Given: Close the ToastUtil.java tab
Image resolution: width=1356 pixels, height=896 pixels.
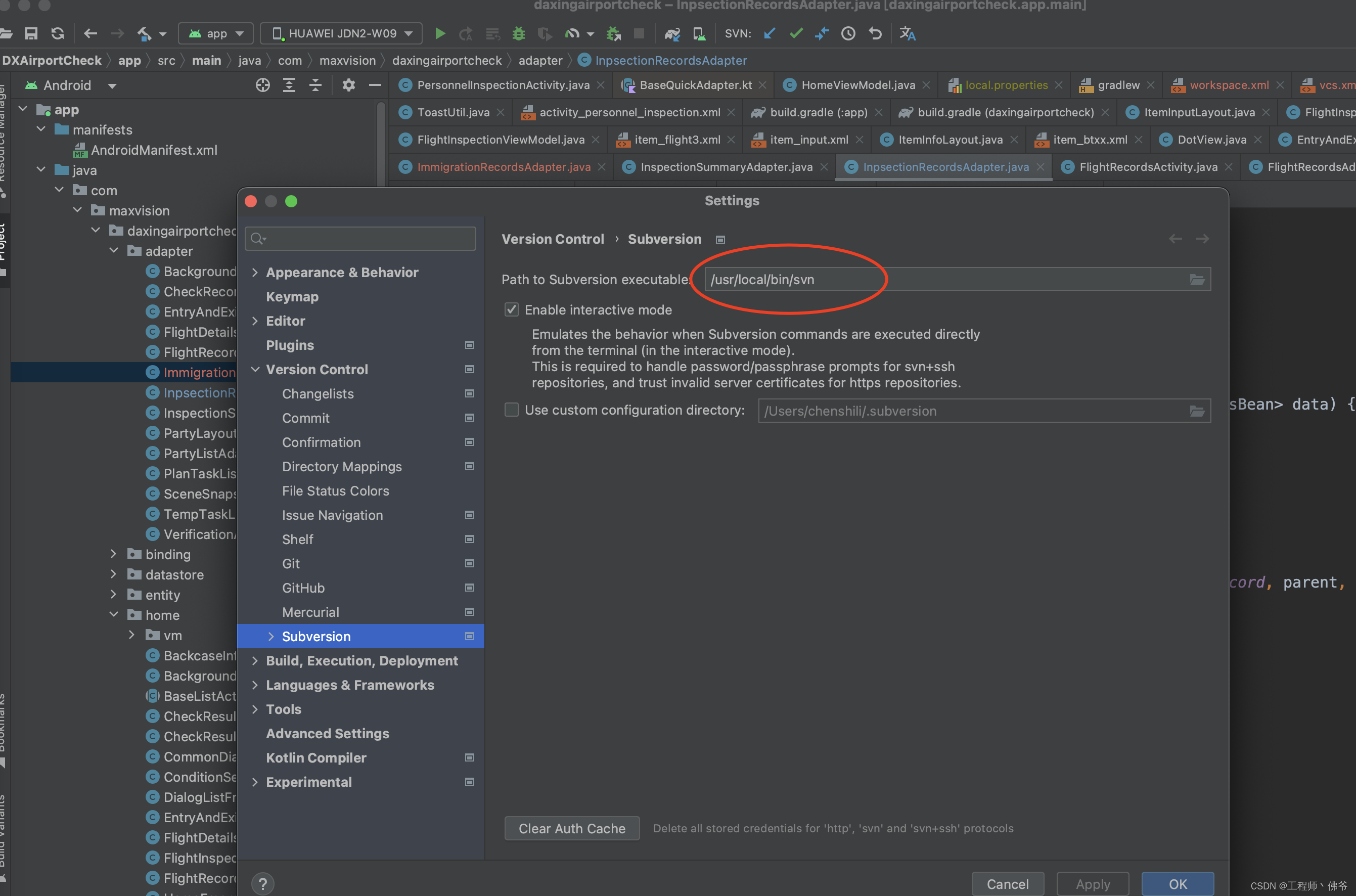Looking at the screenshot, I should click(x=501, y=113).
